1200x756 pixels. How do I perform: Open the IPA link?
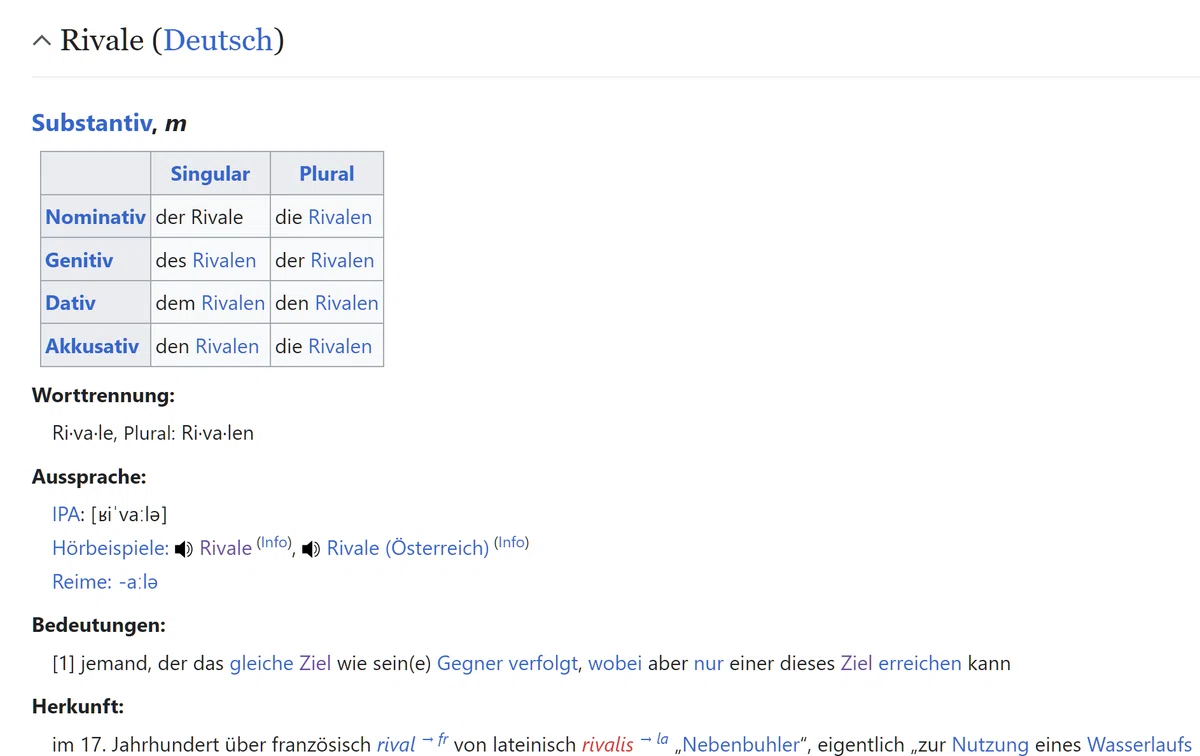coord(66,514)
